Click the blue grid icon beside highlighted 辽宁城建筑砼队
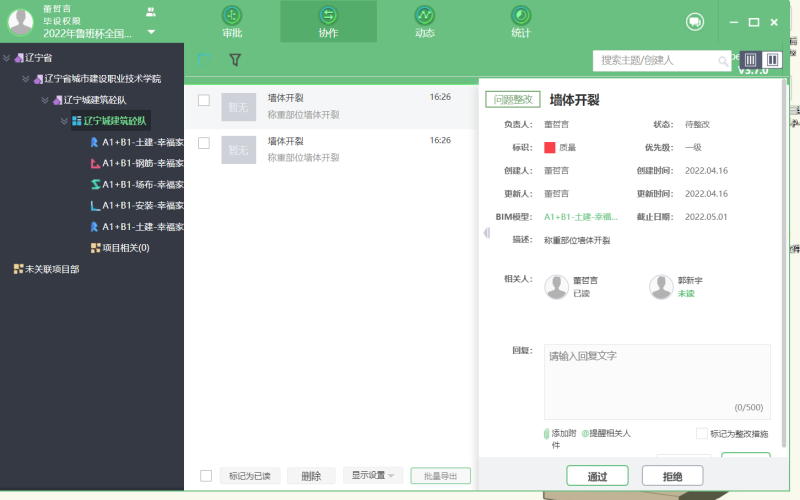800x500 pixels. tap(77, 121)
